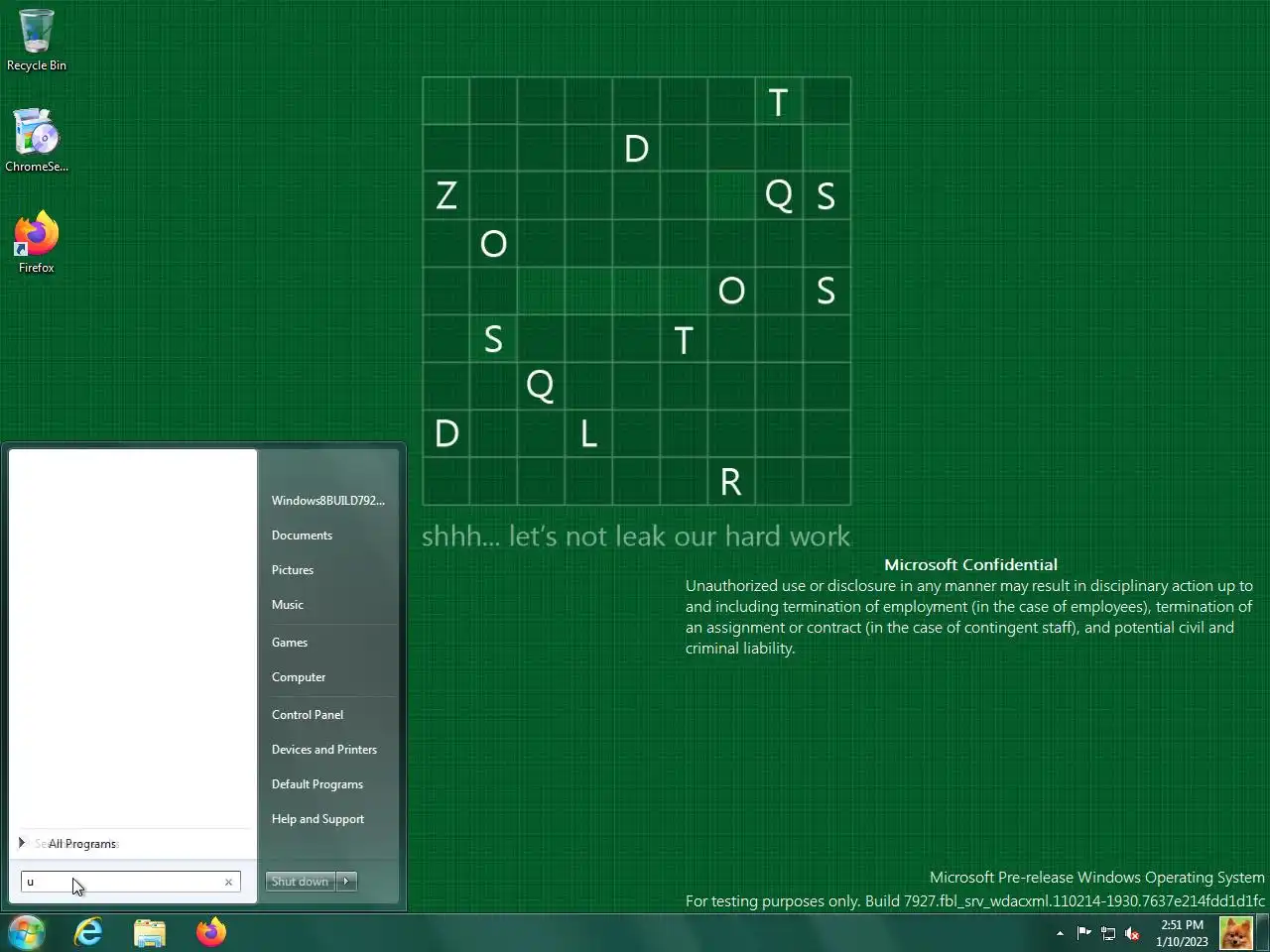Open Music from the Start menu
1270x952 pixels.
[x=288, y=605]
